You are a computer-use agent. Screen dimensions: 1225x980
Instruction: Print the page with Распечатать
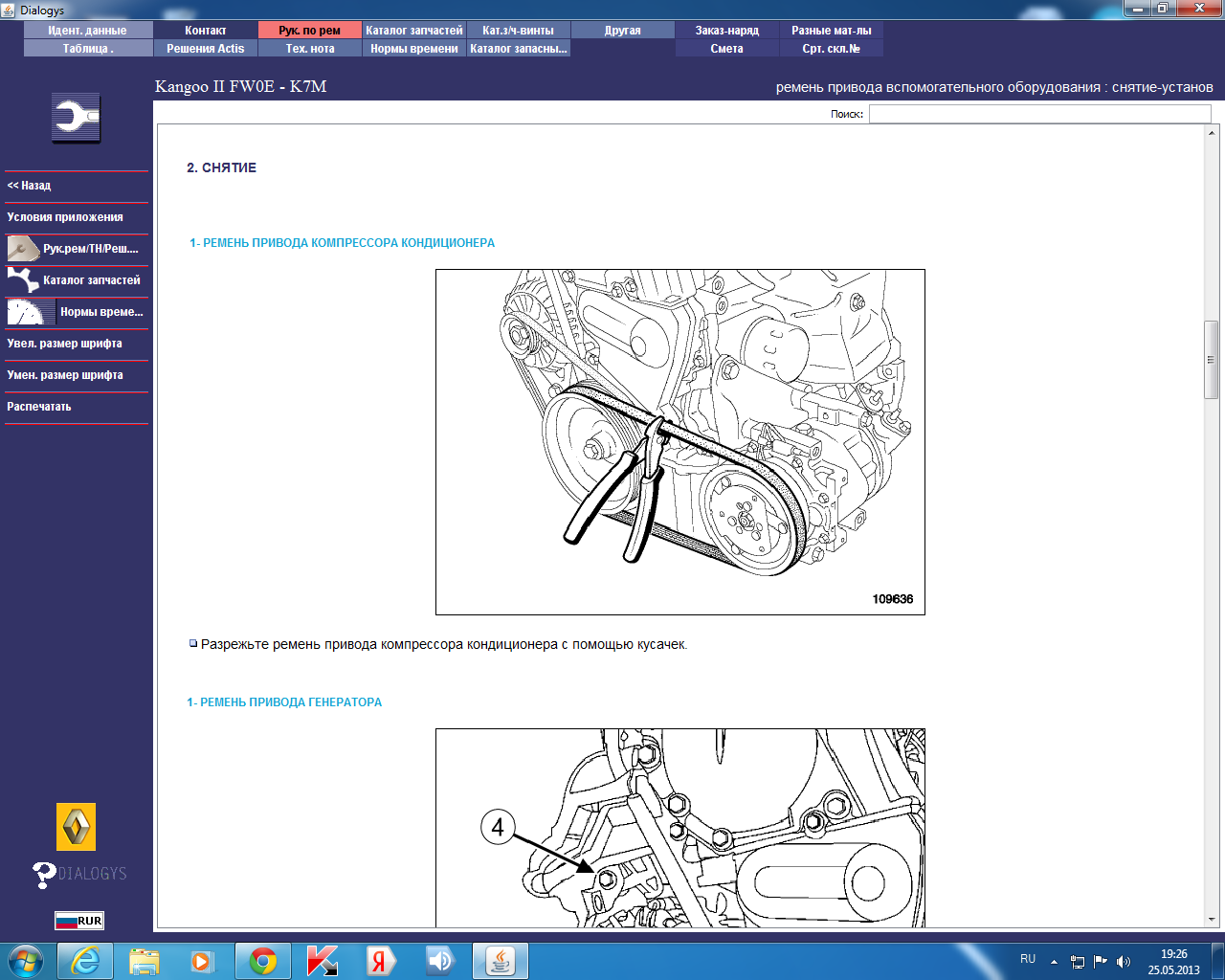point(77,407)
